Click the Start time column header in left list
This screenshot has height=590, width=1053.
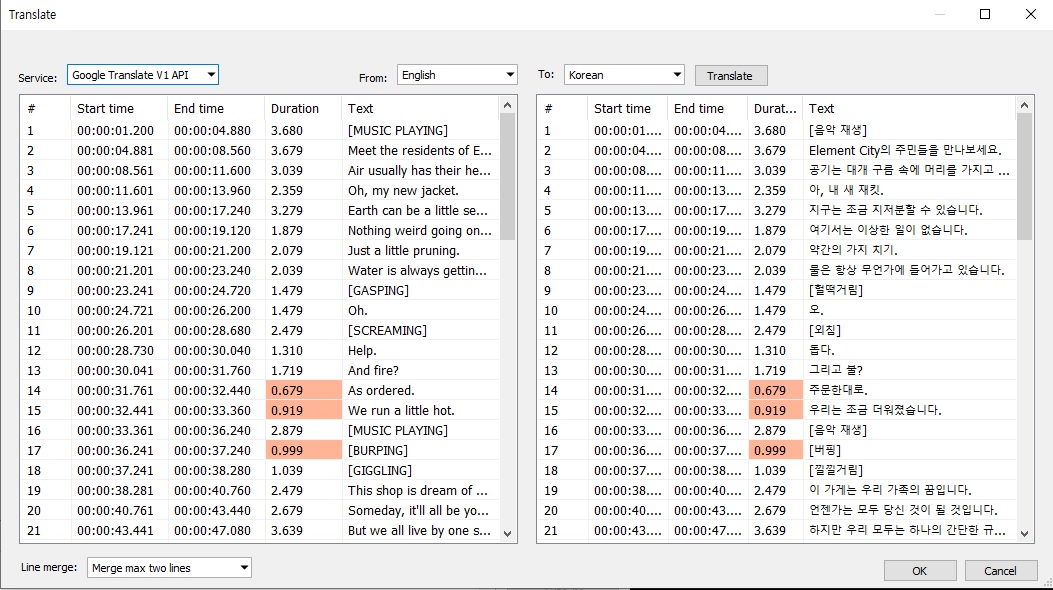click(x=119, y=109)
